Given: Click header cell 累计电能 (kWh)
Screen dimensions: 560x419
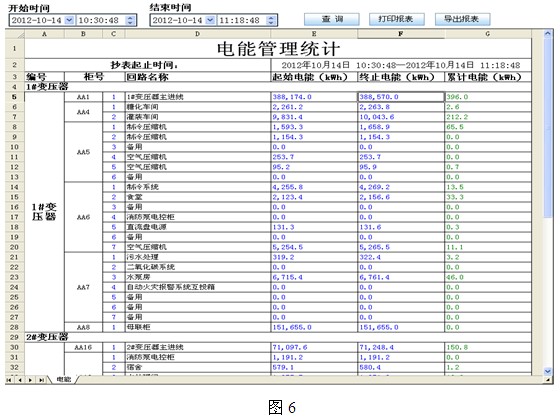Looking at the screenshot, I should (488, 77).
